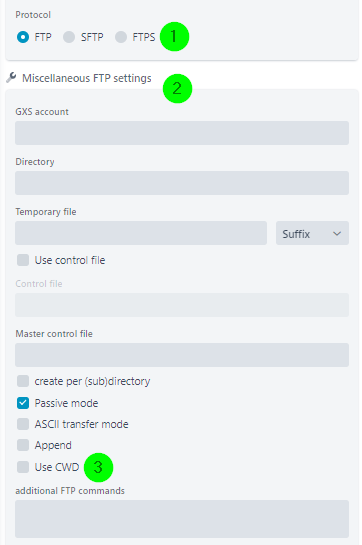Screen dimensions: 362x545
Task: Switch protocol to FTPS
Action: (121, 37)
